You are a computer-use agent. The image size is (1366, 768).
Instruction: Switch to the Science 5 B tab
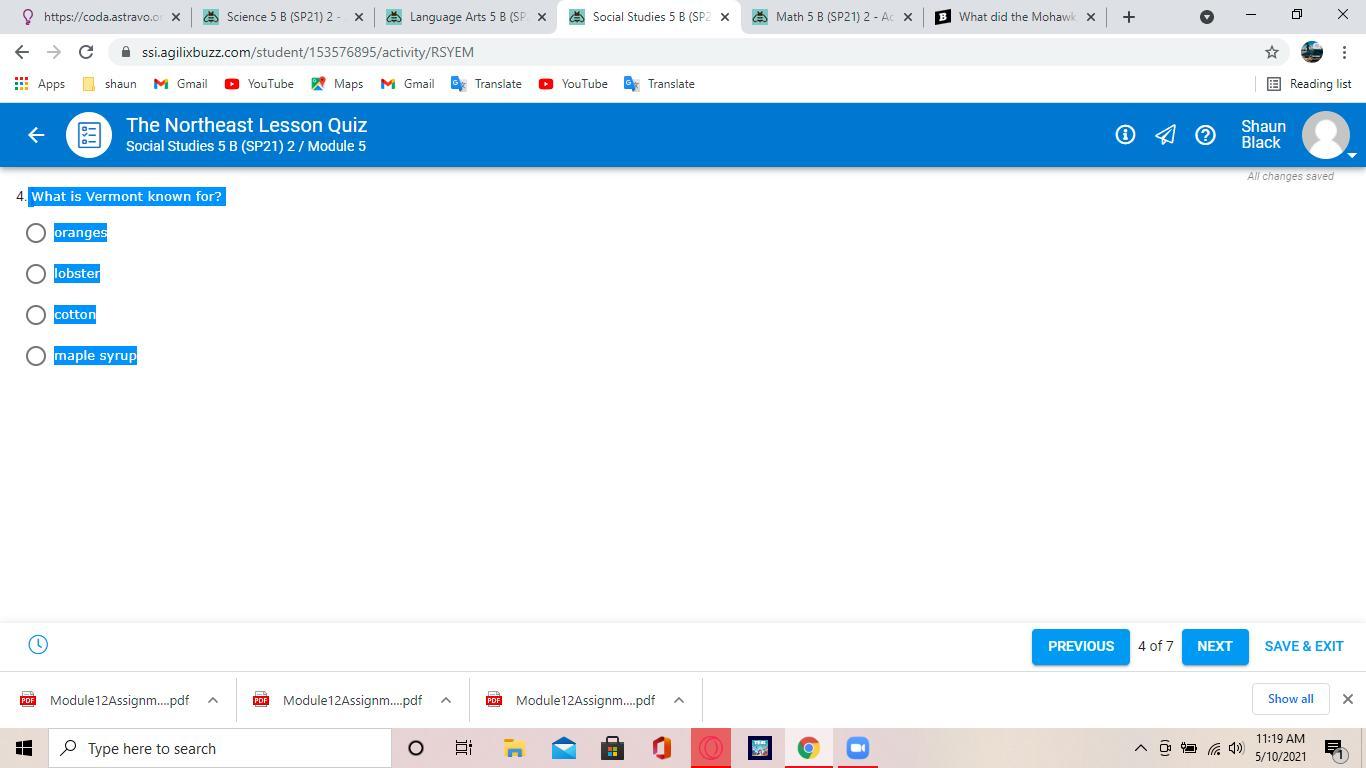tap(285, 17)
